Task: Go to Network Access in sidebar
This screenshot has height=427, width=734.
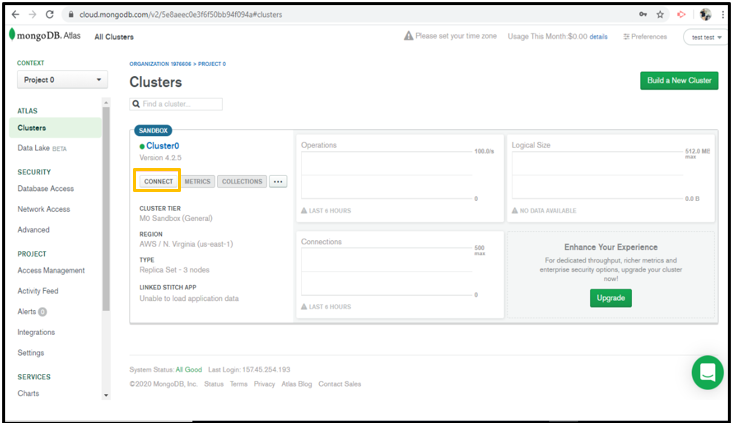Action: 44,209
